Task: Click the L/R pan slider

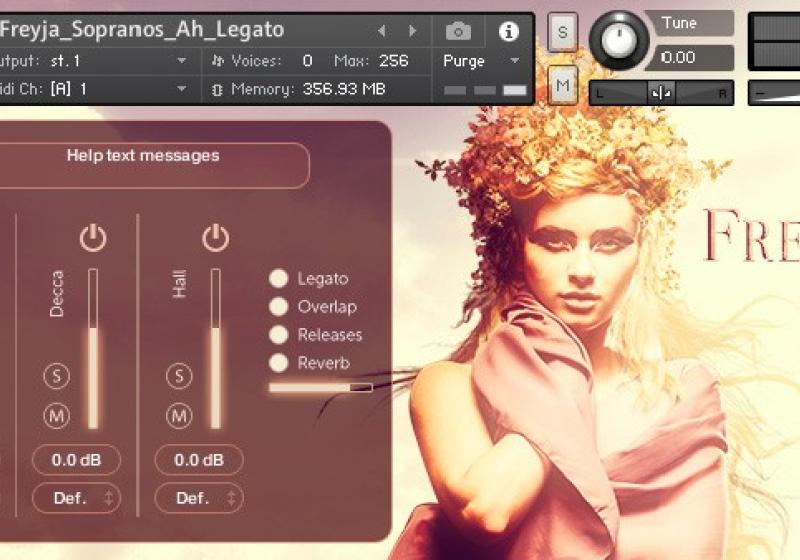Action: 661,93
